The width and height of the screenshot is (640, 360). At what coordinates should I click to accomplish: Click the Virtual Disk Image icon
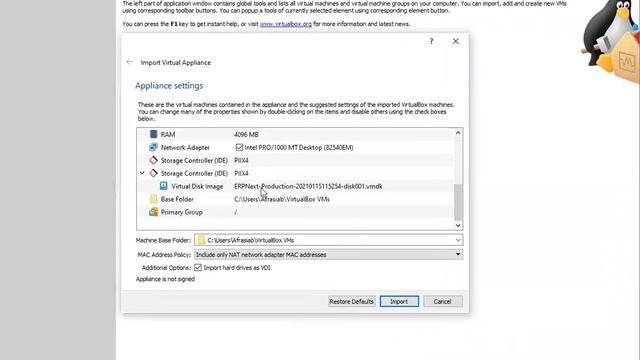[x=164, y=186]
